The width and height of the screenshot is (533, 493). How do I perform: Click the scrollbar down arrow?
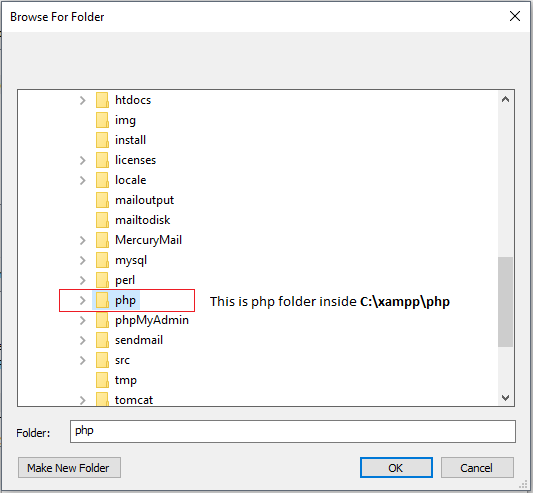505,397
